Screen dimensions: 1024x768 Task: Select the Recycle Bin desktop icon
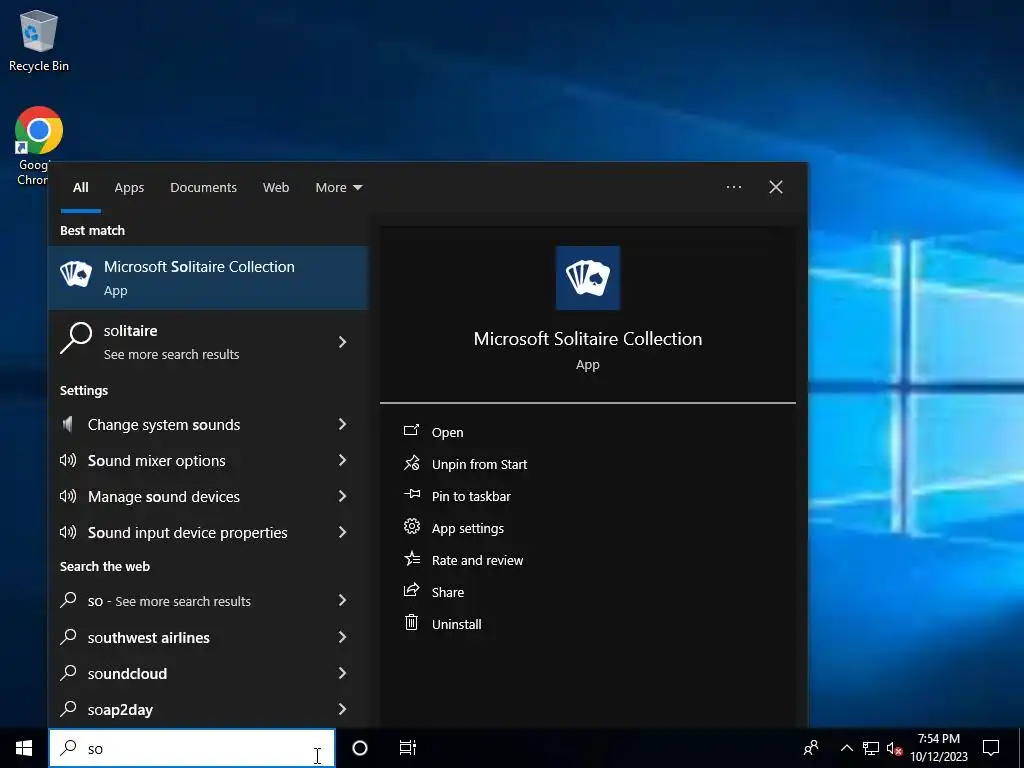point(39,40)
